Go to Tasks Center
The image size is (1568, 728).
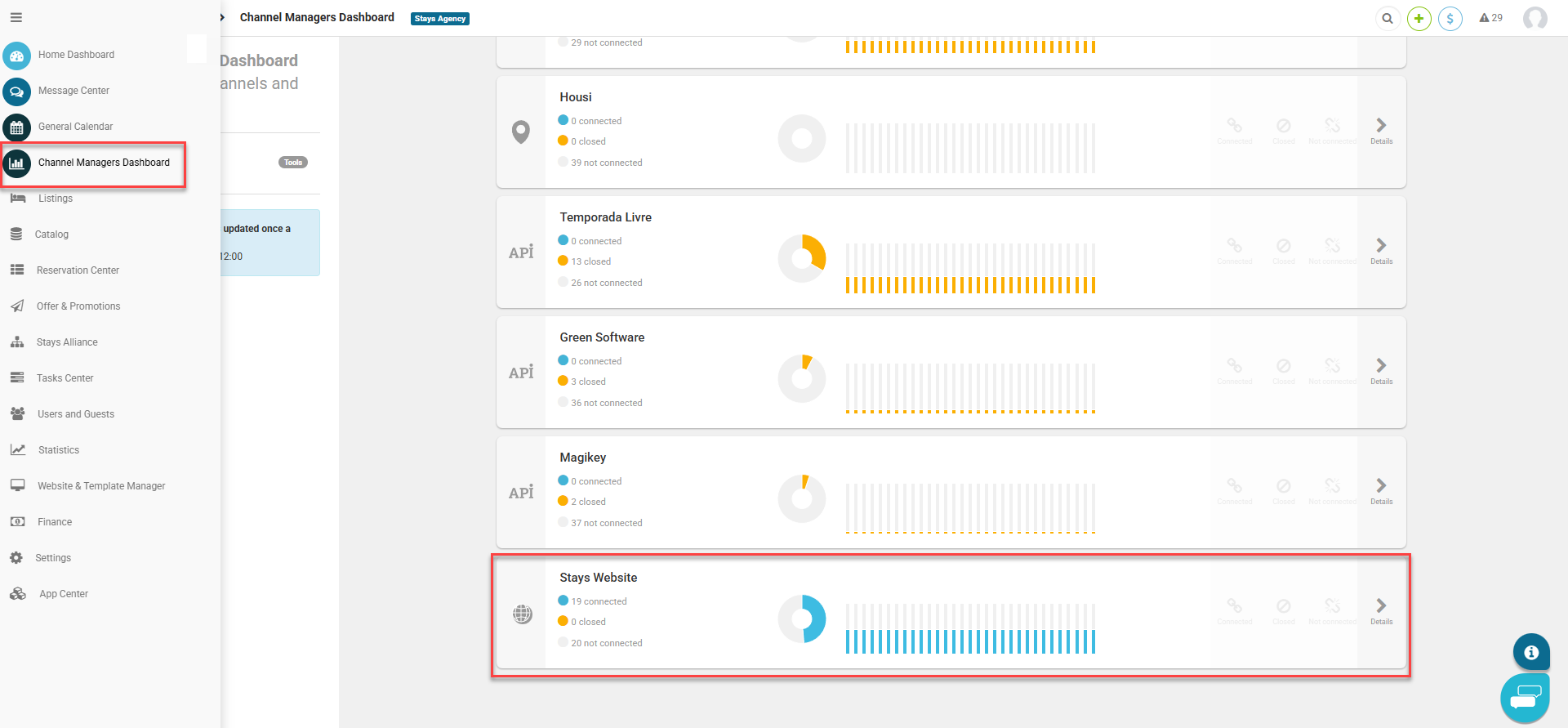65,378
